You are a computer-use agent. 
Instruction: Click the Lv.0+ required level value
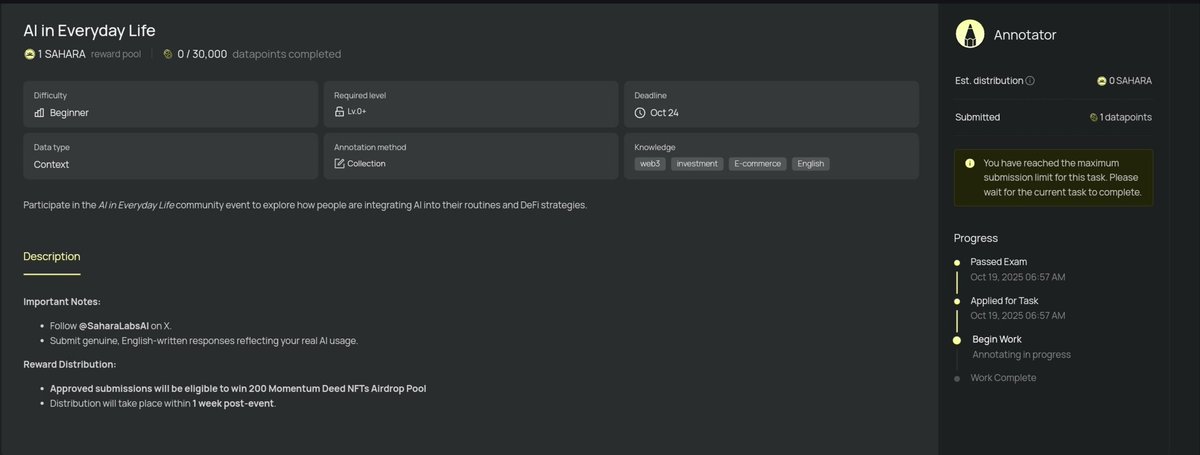359,112
